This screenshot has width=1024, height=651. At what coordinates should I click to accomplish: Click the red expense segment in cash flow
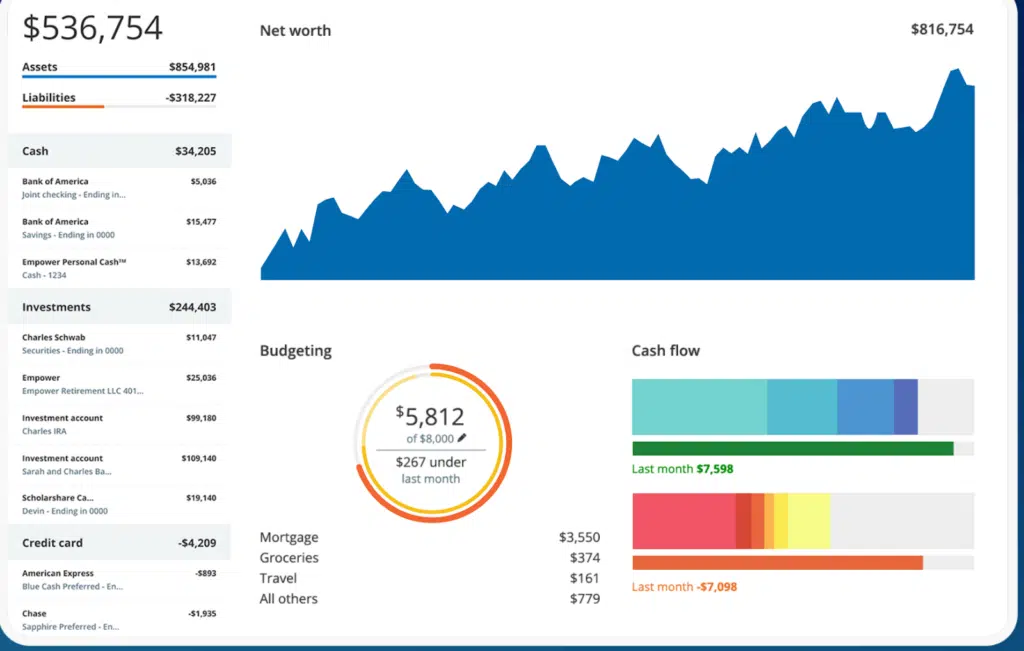click(x=683, y=521)
